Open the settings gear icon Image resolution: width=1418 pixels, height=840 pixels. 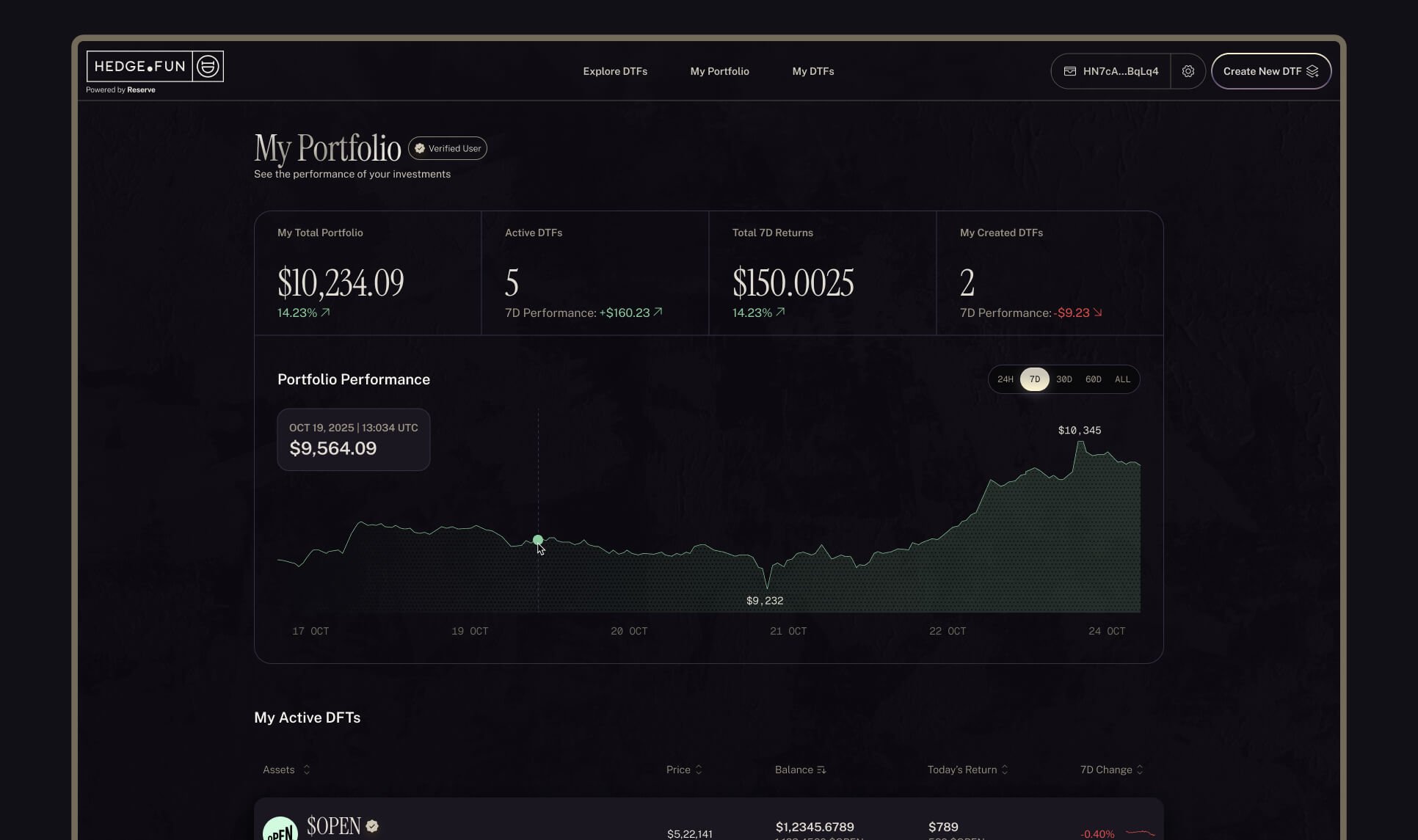(x=1188, y=71)
